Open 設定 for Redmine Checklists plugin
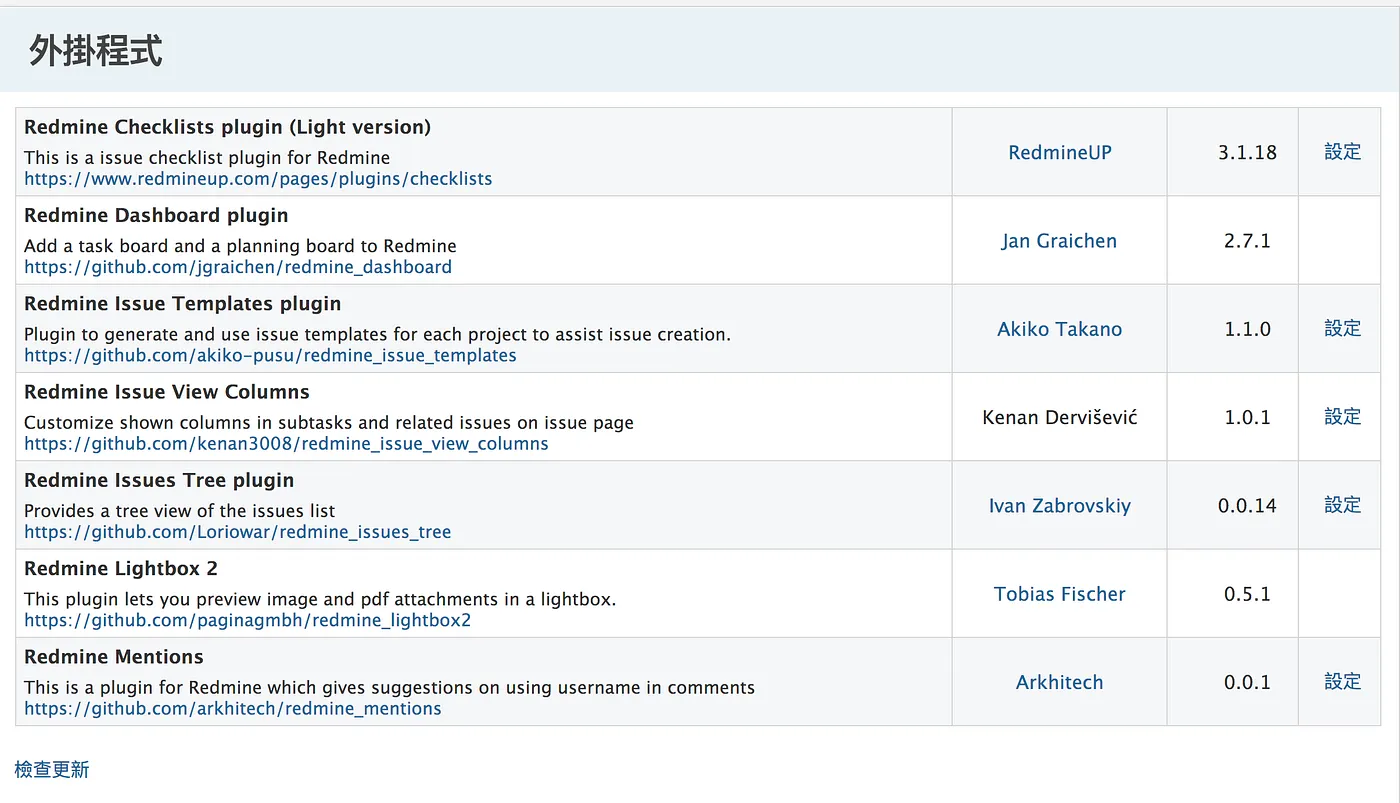Image resolution: width=1400 pixels, height=803 pixels. coord(1343,152)
